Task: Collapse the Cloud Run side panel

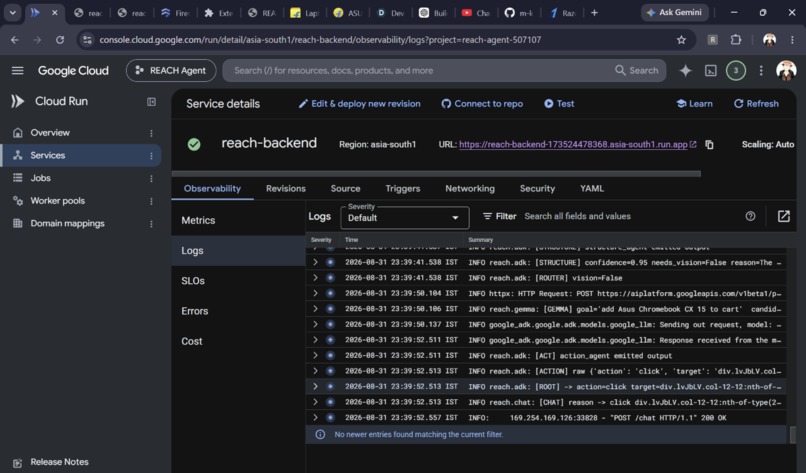Action: pos(151,102)
